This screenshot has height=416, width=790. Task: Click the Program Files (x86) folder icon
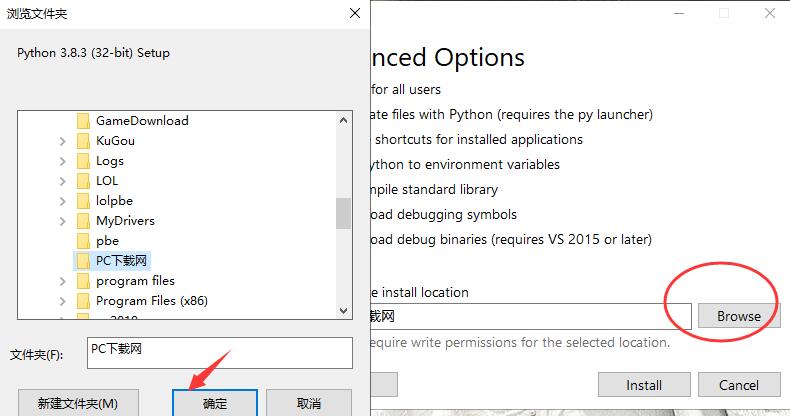pyautogui.click(x=83, y=301)
